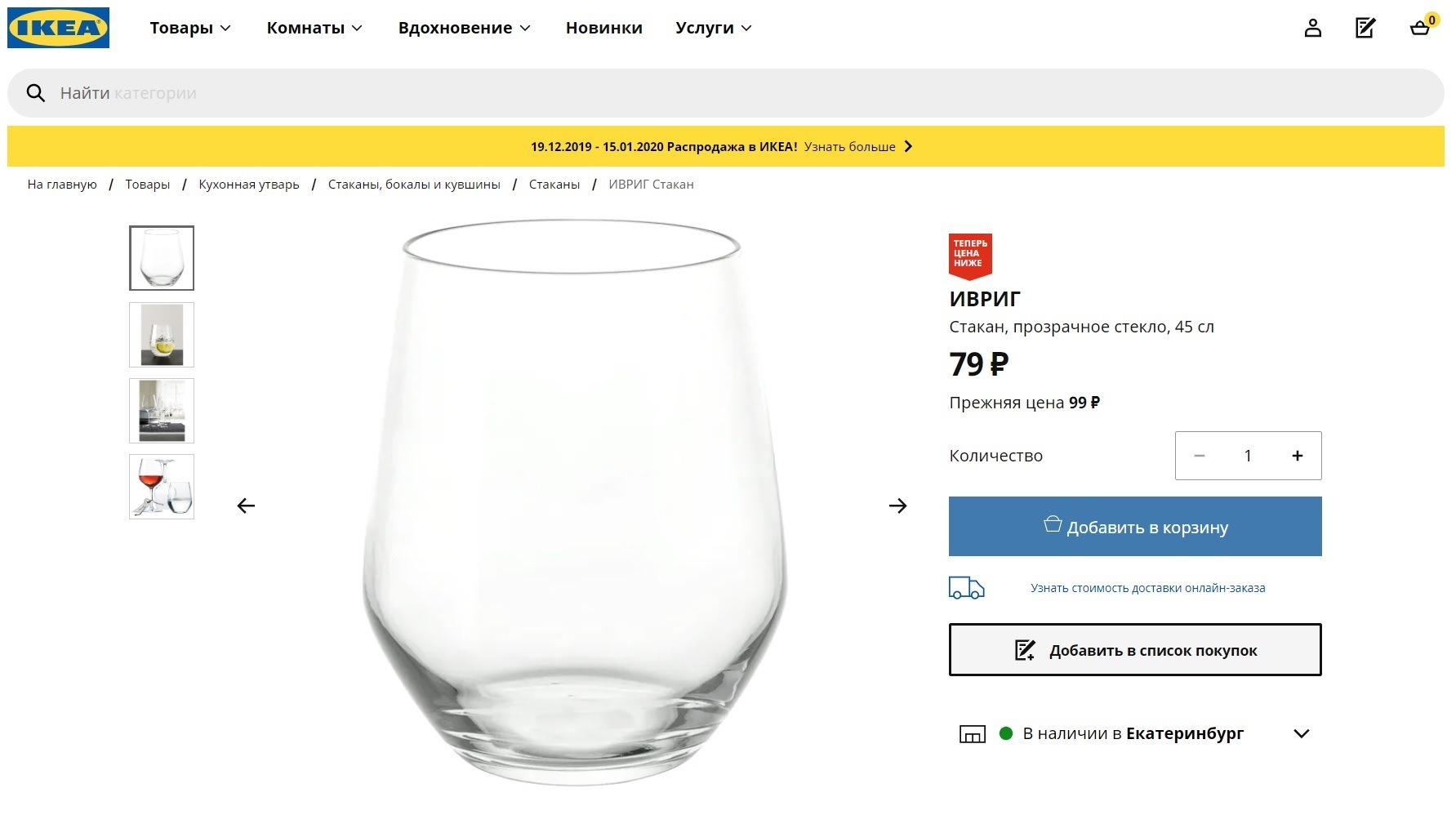Open the Новинки menu item
The width and height of the screenshot is (1456, 824).
pos(603,28)
